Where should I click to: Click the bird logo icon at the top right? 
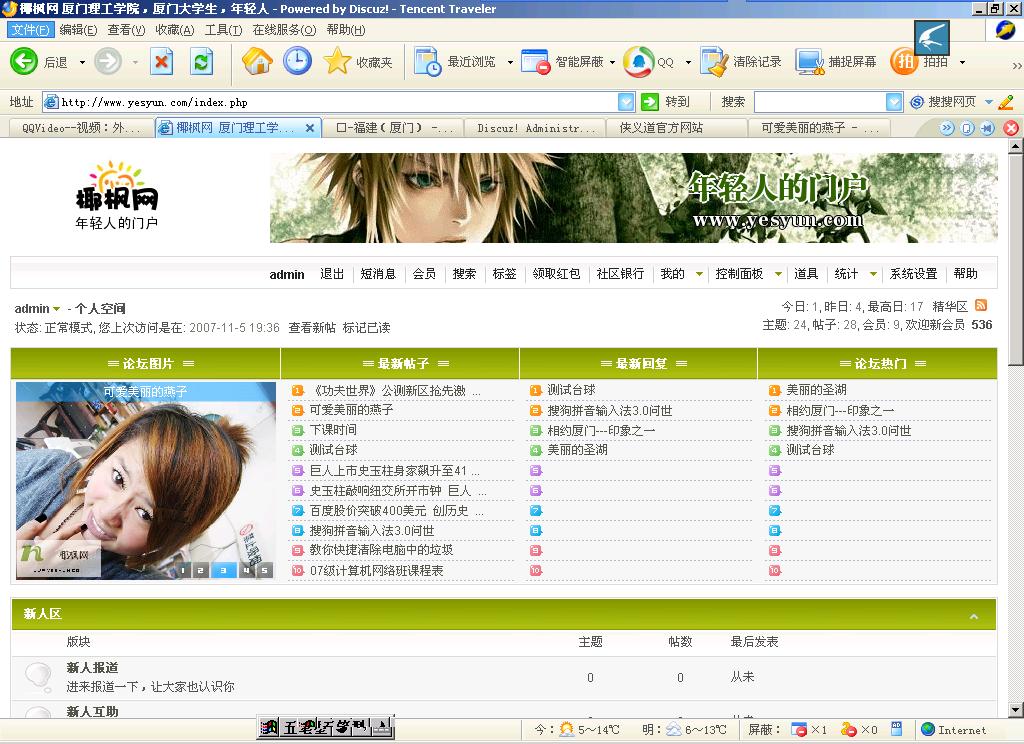(x=931, y=38)
